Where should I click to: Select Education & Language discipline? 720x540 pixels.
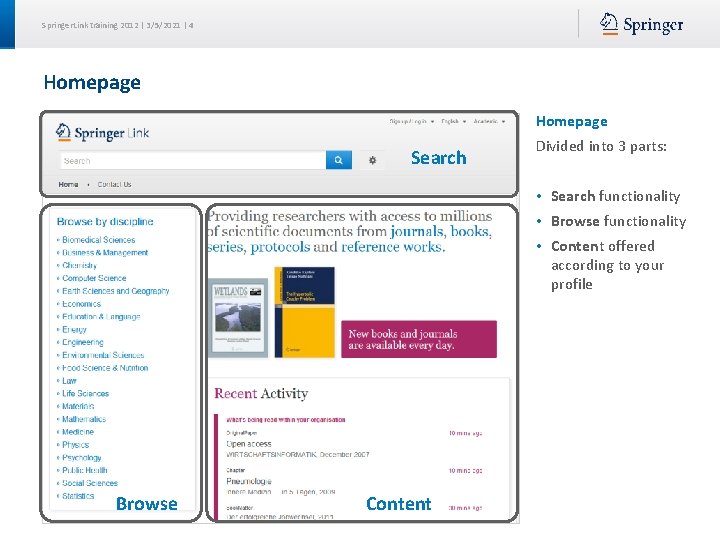tap(101, 316)
